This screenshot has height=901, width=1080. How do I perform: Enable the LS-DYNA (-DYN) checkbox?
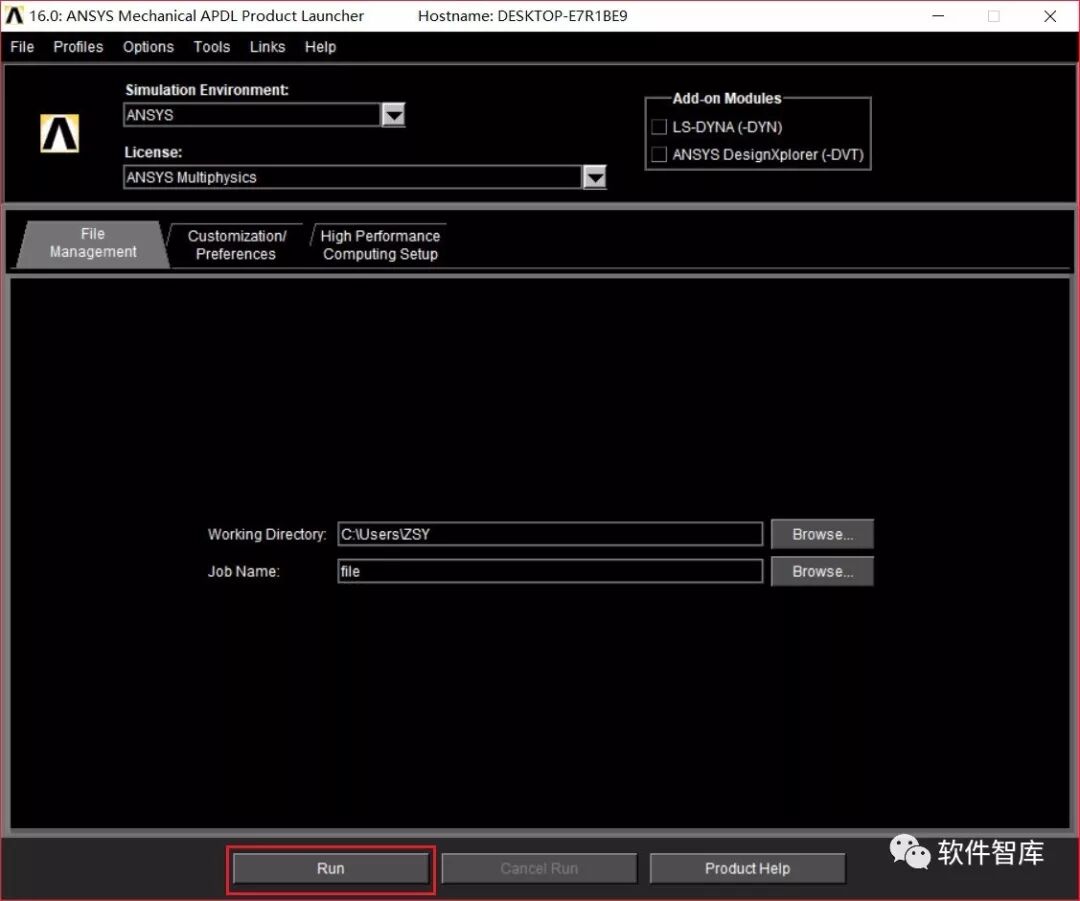[x=659, y=127]
